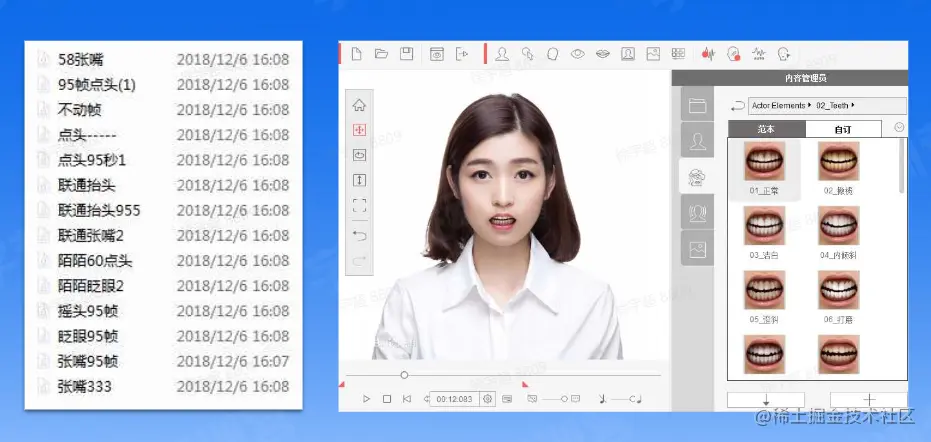Image resolution: width=931 pixels, height=442 pixels.
Task: Open the auto motion waveform icon
Action: coord(759,54)
